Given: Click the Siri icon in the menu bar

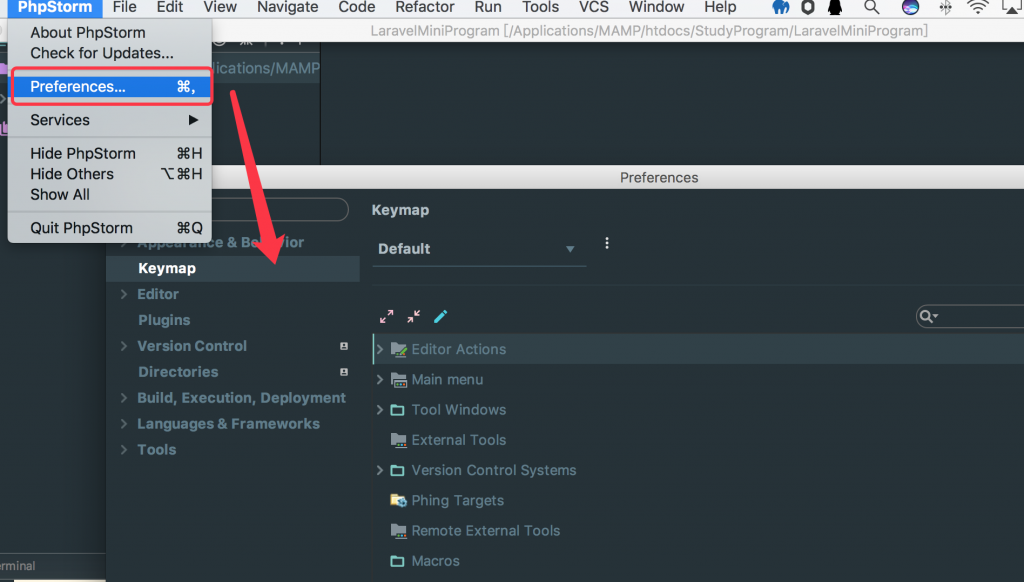Looking at the screenshot, I should (909, 7).
